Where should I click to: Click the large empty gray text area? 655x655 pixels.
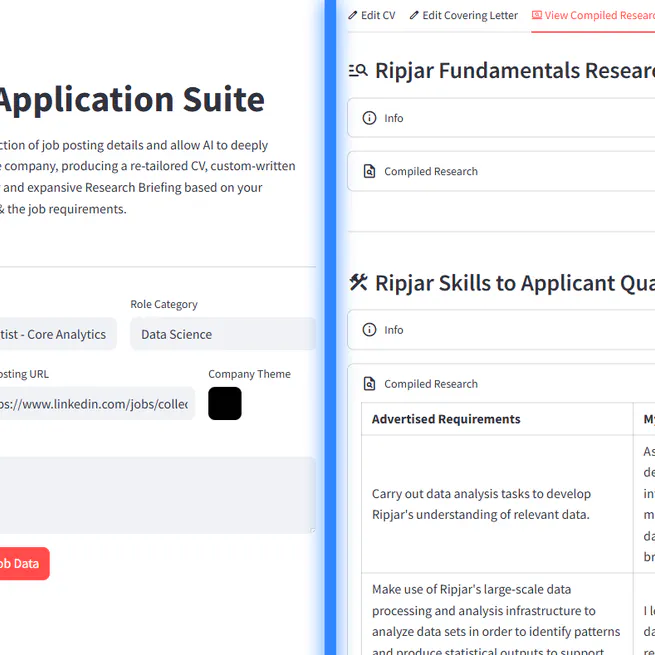158,495
